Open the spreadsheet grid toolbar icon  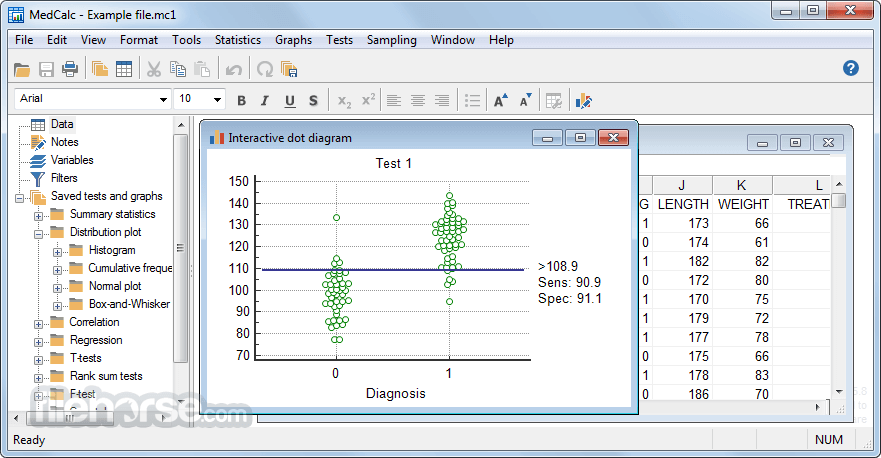point(124,69)
